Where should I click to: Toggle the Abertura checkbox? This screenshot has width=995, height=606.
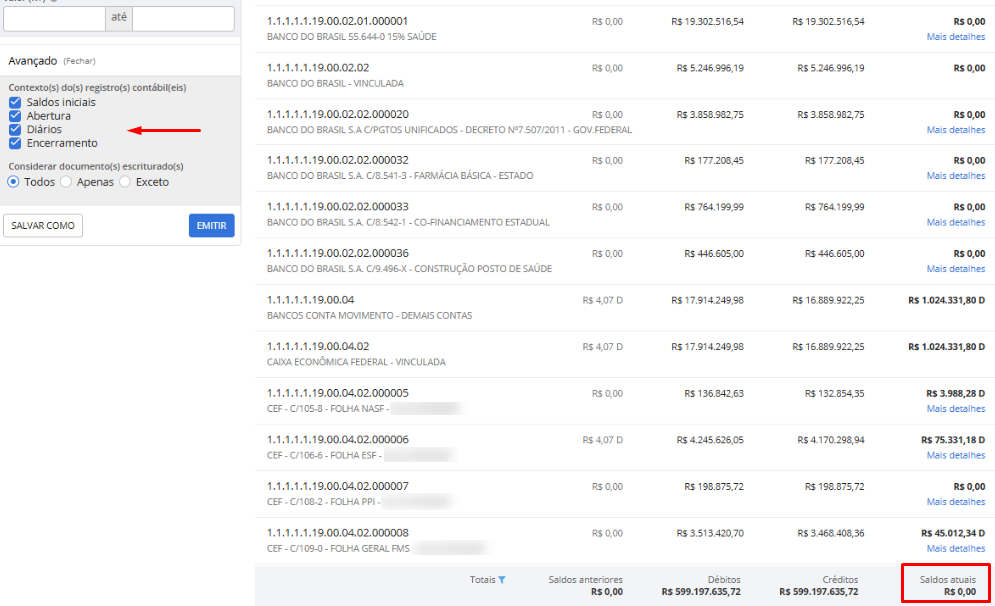pyautogui.click(x=15, y=115)
